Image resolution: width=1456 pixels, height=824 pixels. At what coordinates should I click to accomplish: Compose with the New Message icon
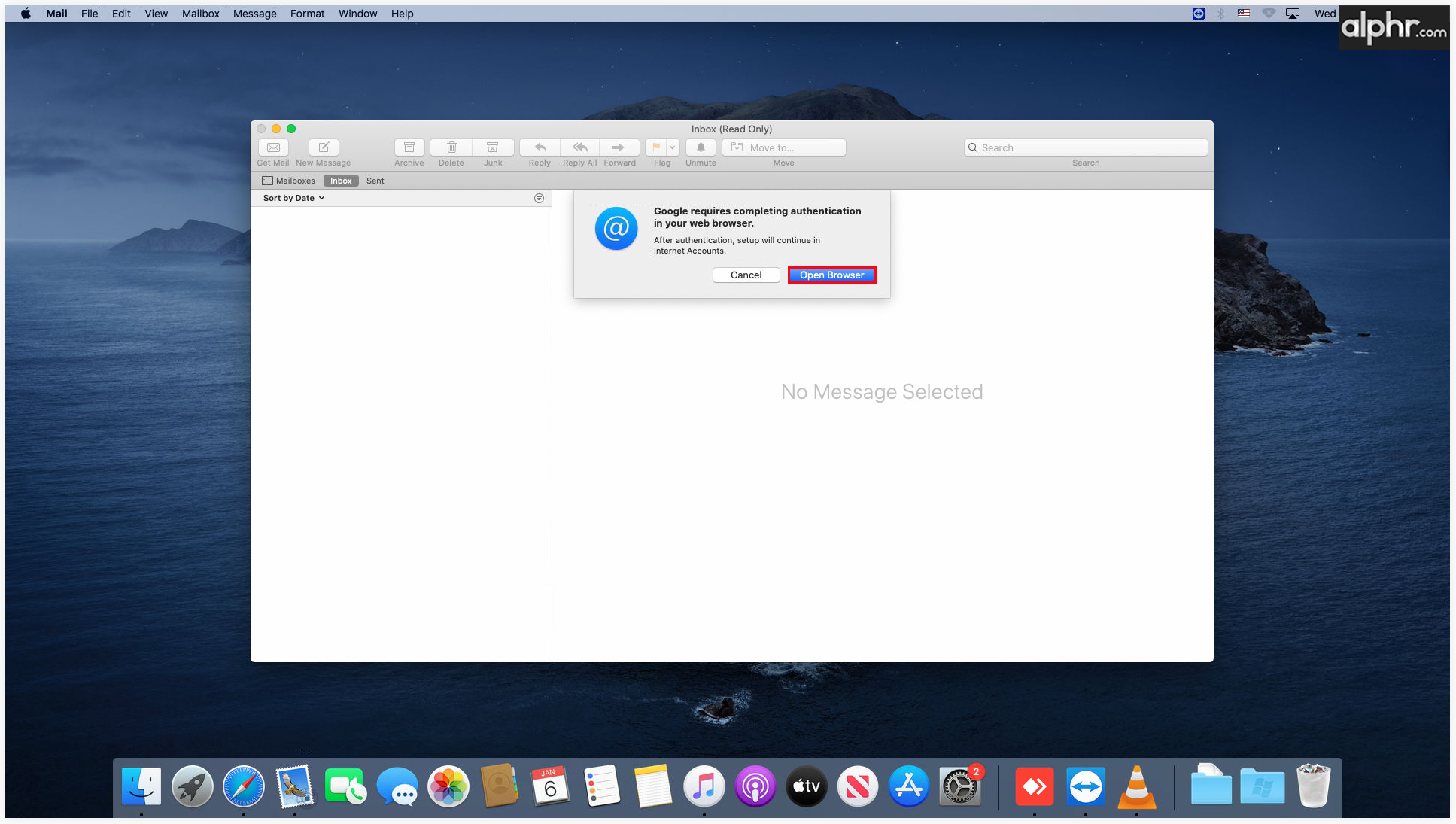pyautogui.click(x=324, y=147)
